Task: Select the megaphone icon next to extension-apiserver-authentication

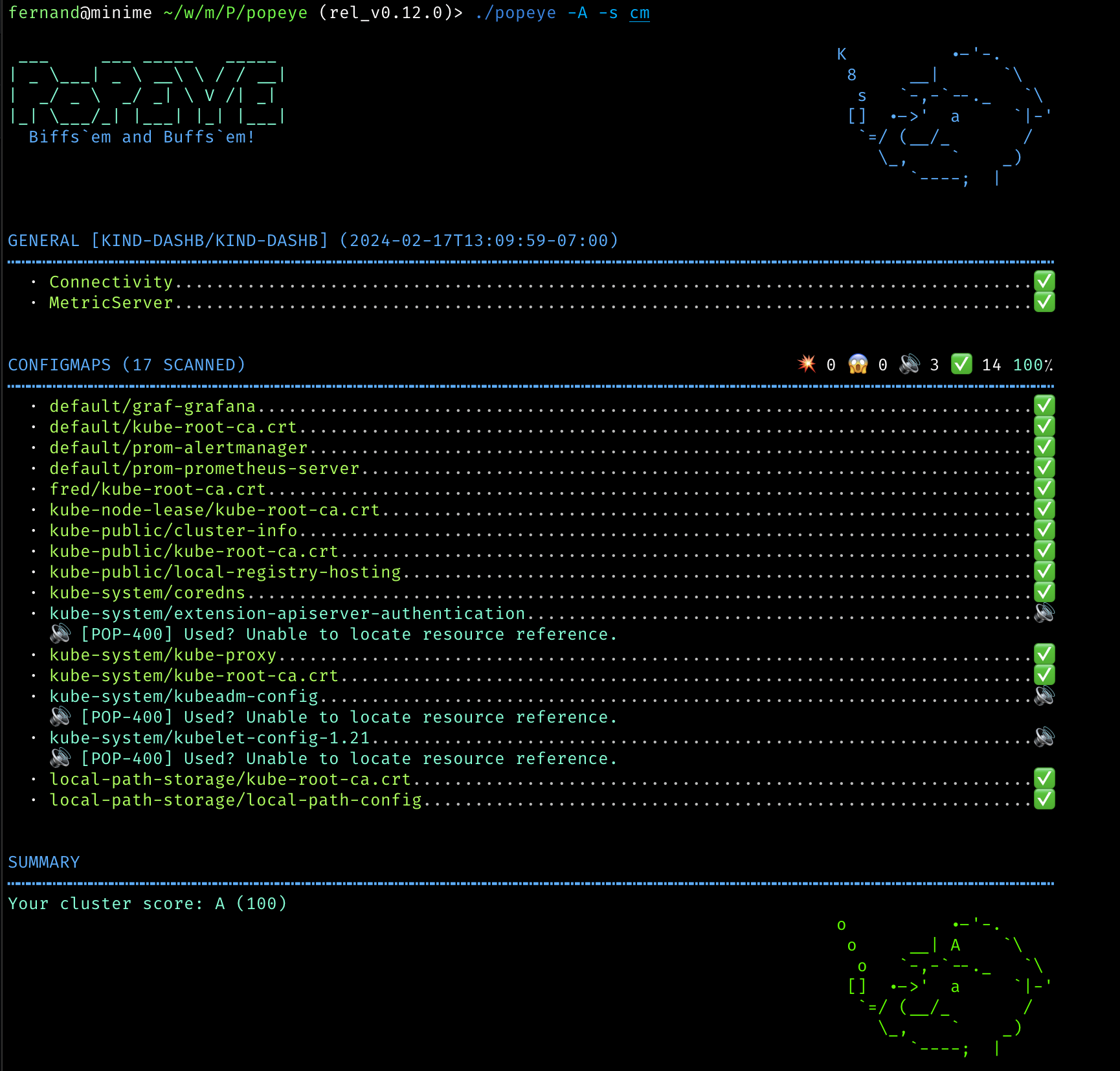Action: coord(1044,613)
